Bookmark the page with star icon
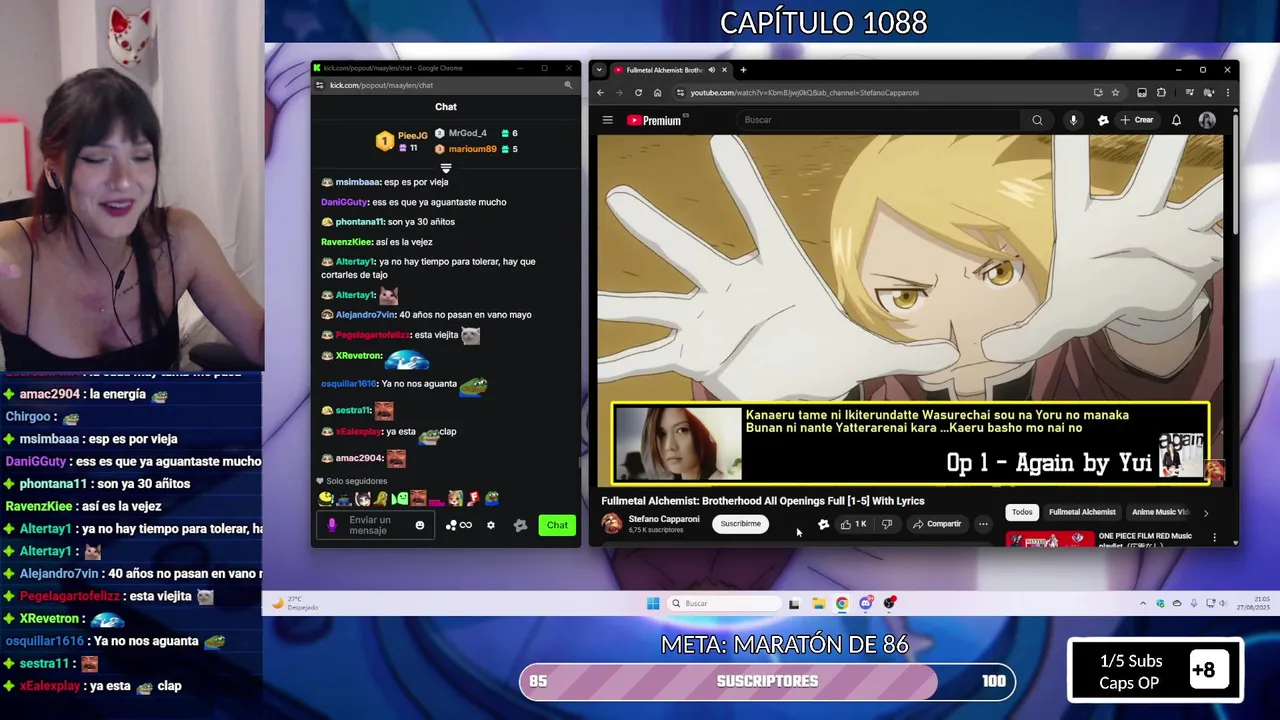This screenshot has height=720, width=1280. pyautogui.click(x=1115, y=93)
